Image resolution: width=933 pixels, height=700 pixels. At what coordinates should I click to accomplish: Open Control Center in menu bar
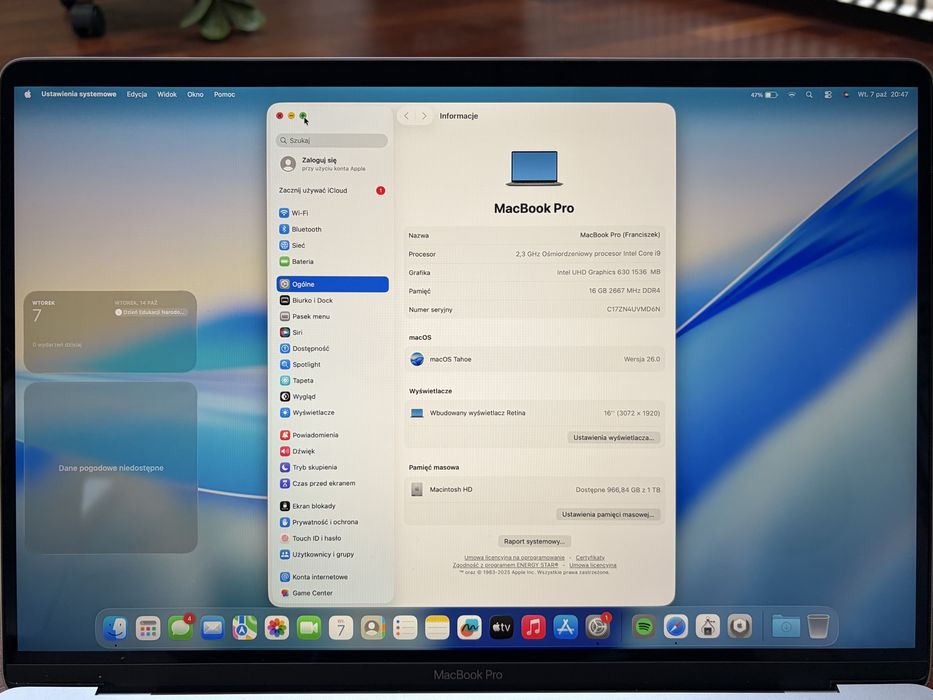pos(828,95)
